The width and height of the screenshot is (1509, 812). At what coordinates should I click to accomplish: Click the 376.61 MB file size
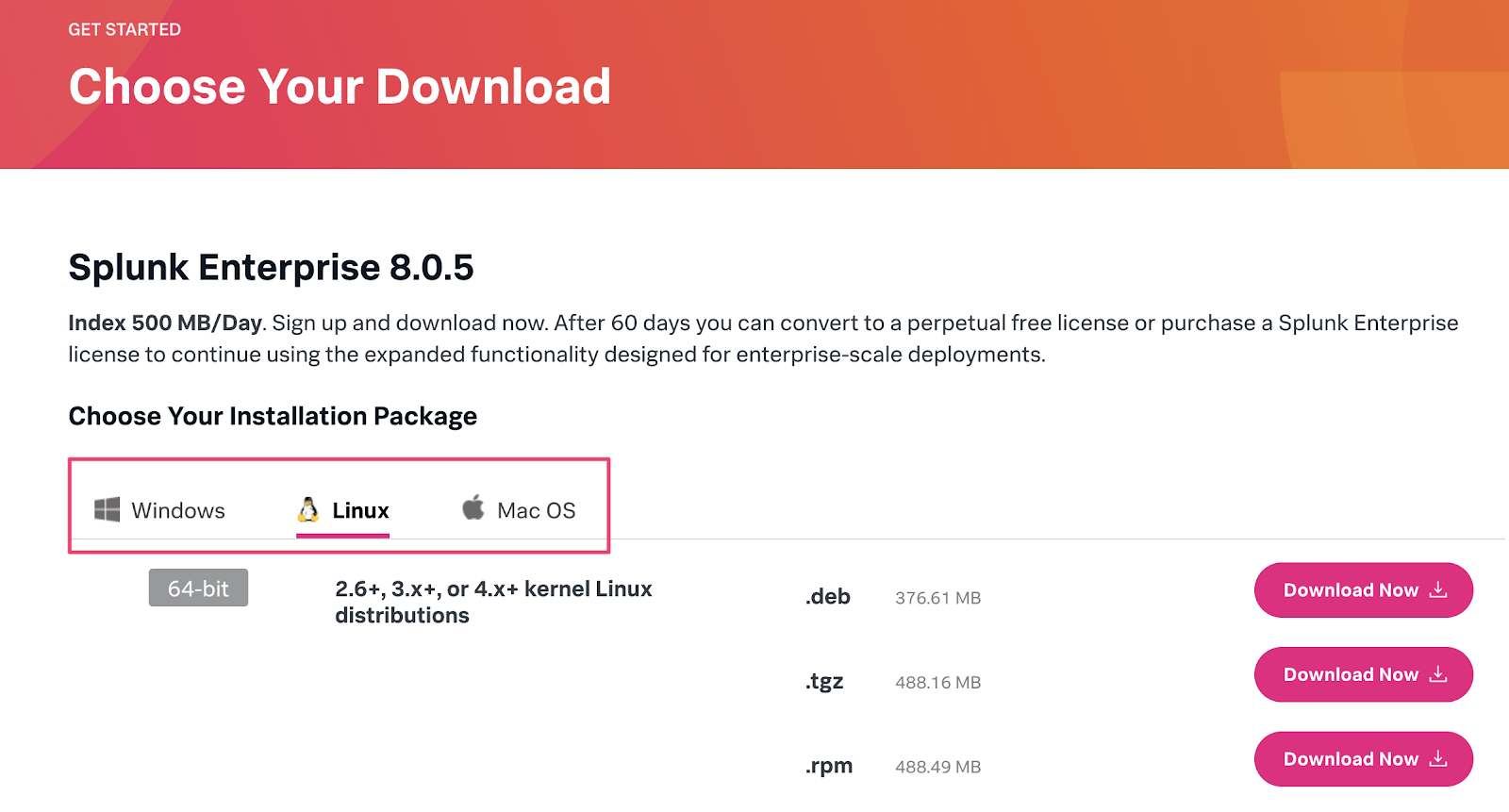[x=938, y=598]
